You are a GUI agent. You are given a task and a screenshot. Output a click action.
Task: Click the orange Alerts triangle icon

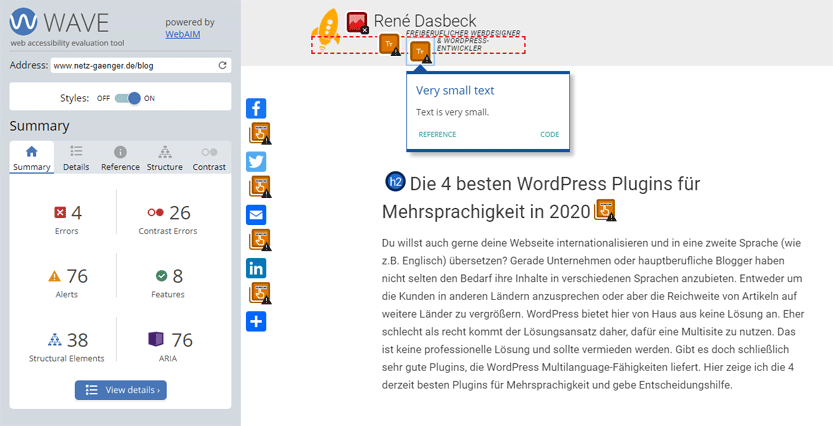tap(54, 276)
